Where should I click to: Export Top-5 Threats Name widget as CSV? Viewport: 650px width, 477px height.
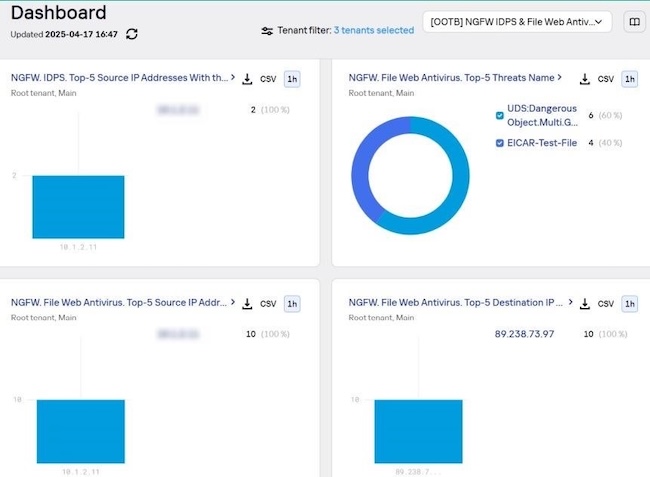point(605,79)
